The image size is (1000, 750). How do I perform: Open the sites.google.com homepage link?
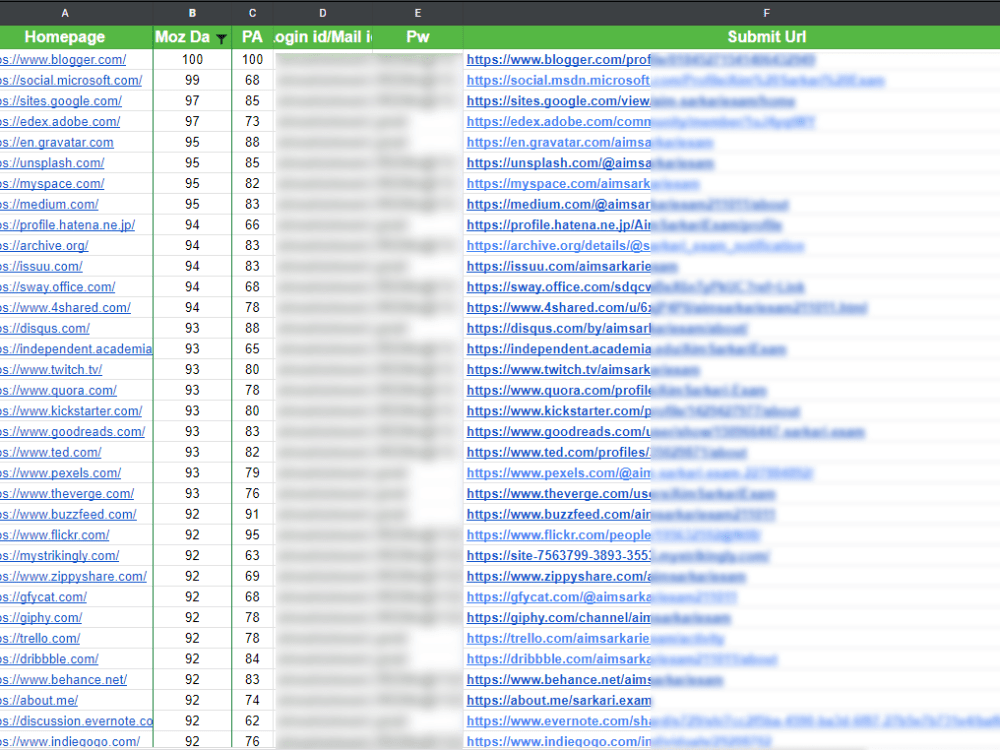coord(61,101)
